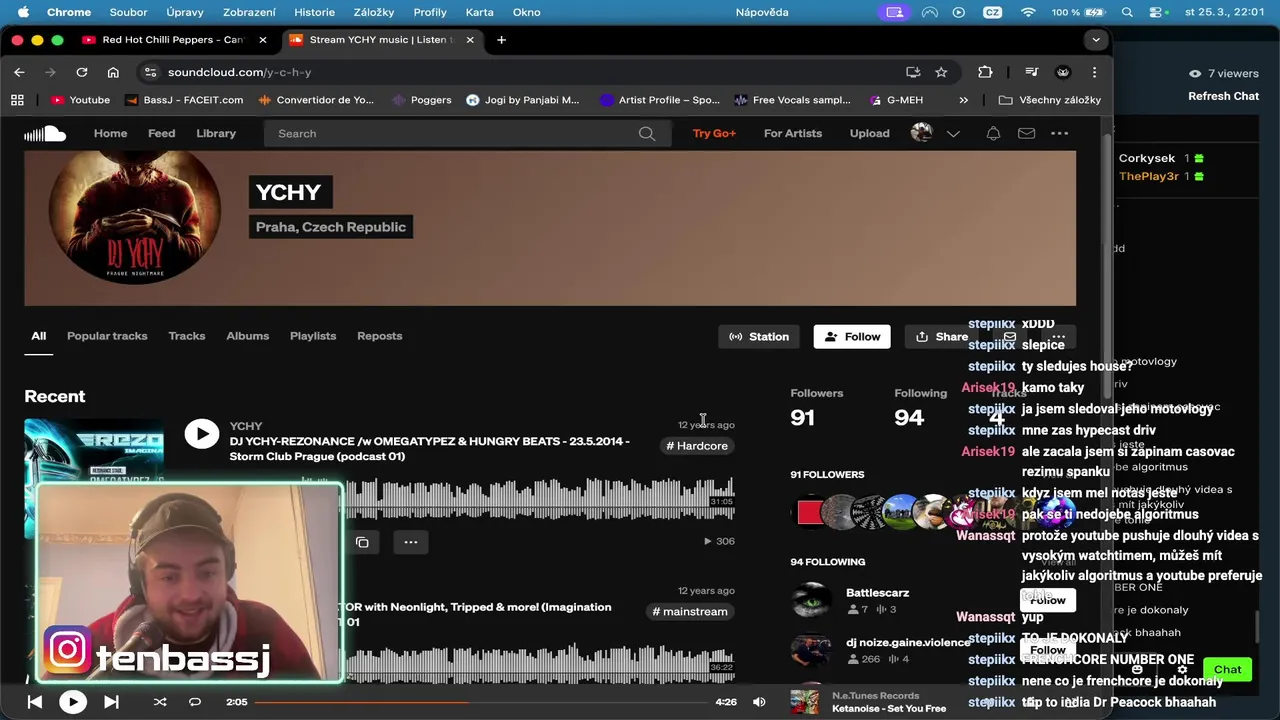Open a new browser tab

tap(501, 40)
